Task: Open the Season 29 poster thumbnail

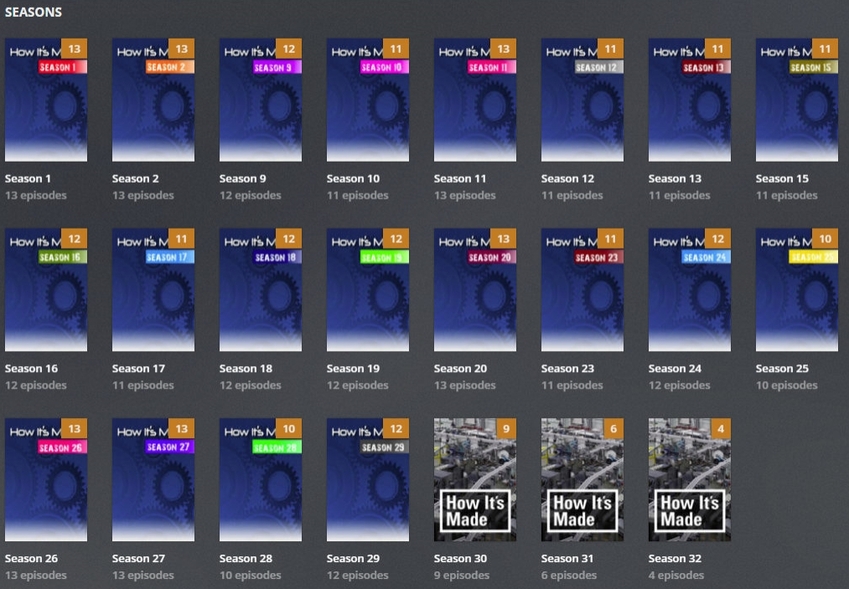Action: 368,480
